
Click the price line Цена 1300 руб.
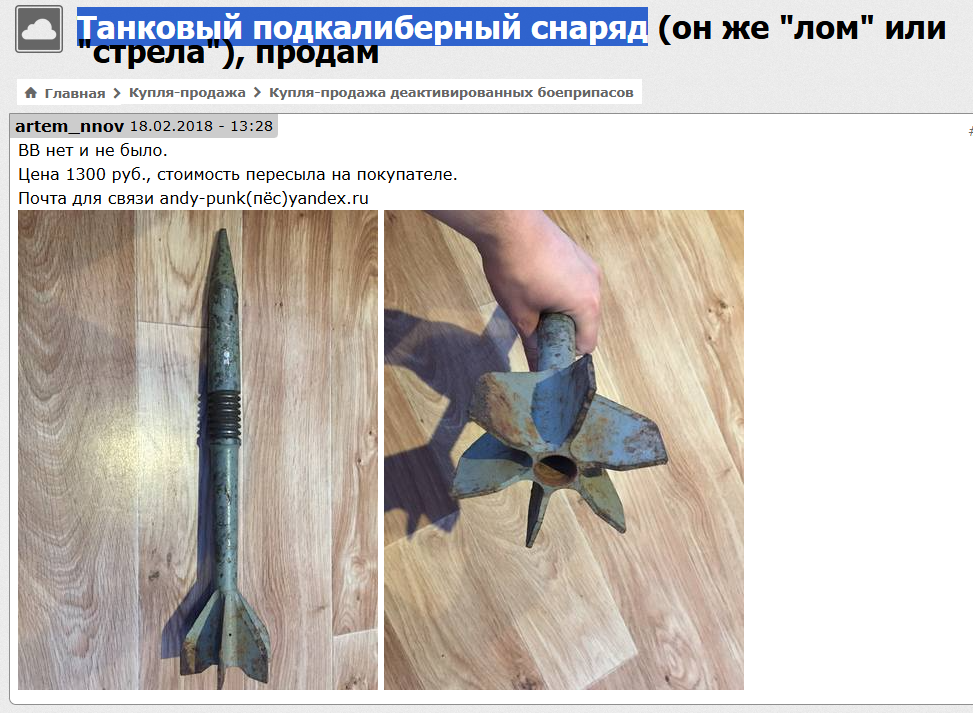[238, 174]
